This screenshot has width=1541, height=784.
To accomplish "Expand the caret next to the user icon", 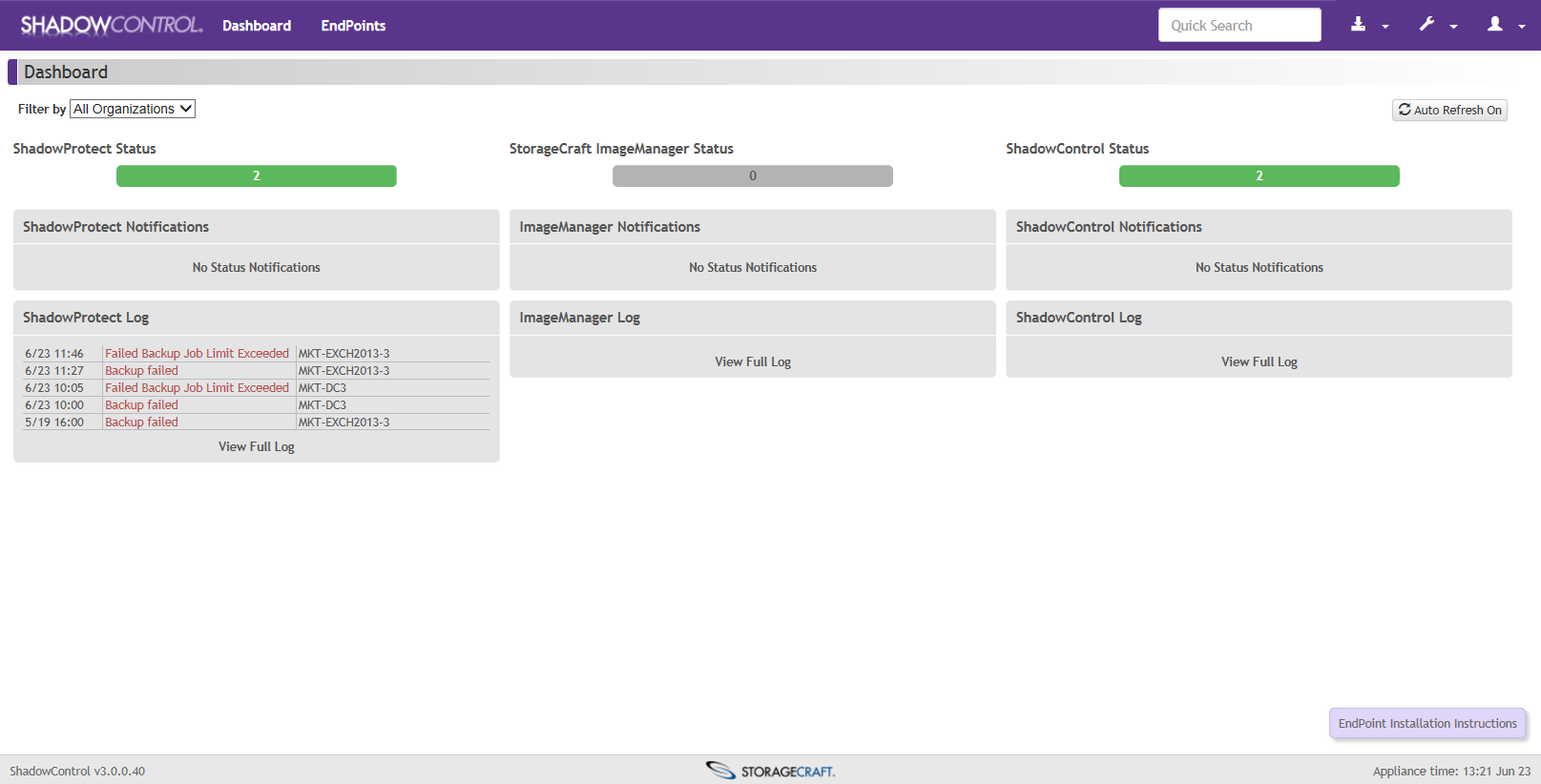I will [x=1522, y=27].
